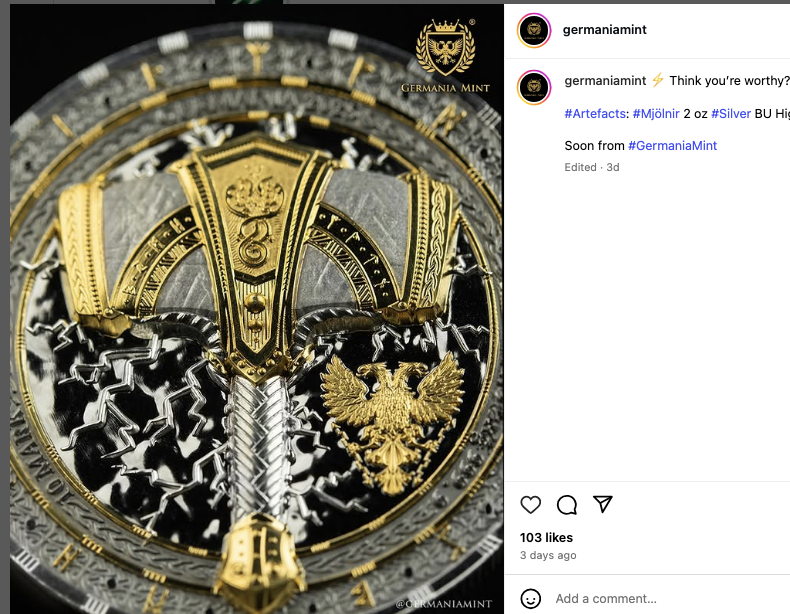
Task: Like the post with heart icon
Action: click(x=531, y=504)
